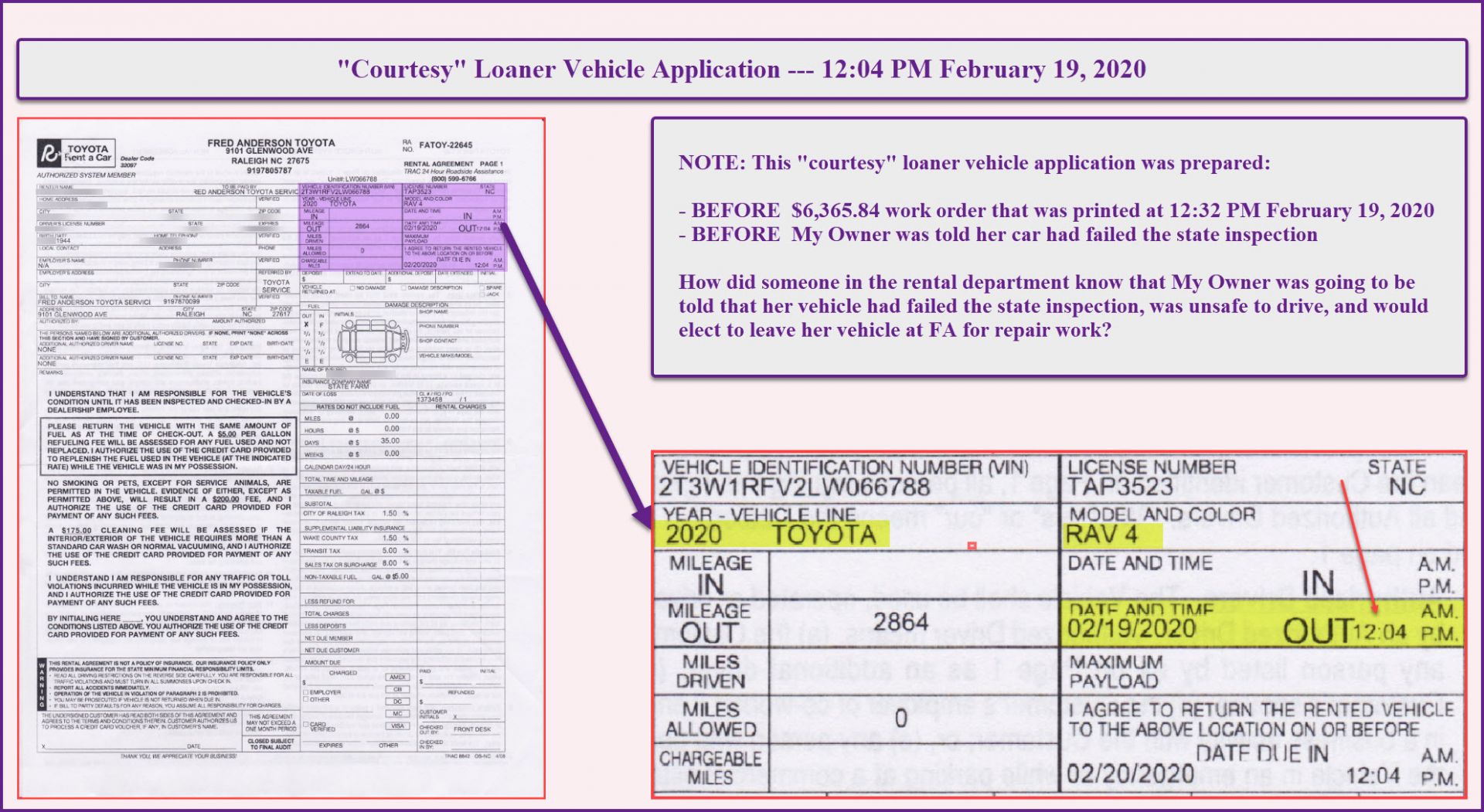Click the license number TAP3523 in enlarged crop
The image size is (1484, 812).
tap(1120, 487)
